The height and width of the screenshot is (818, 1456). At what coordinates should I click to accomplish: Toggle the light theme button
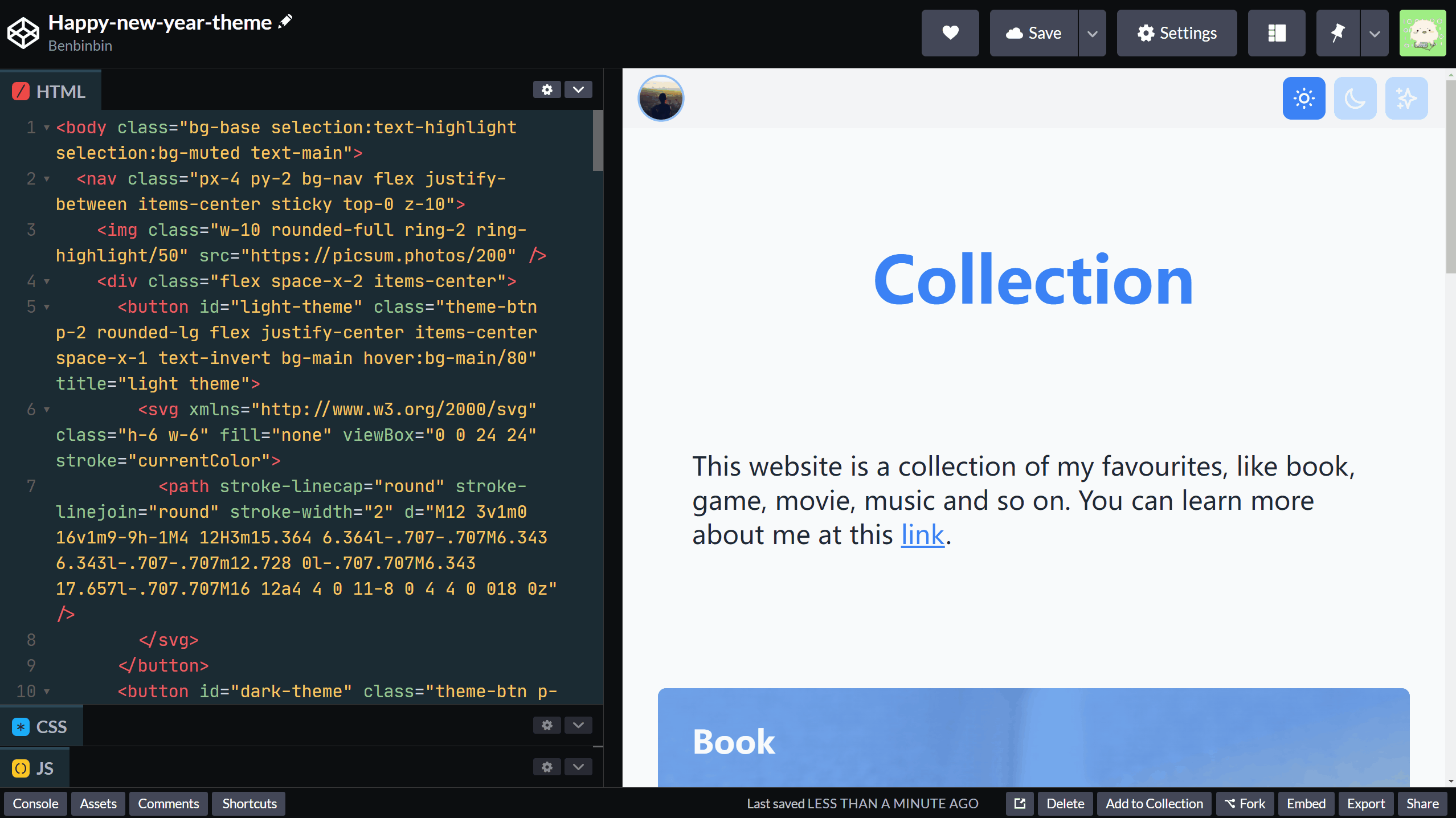(x=1304, y=98)
